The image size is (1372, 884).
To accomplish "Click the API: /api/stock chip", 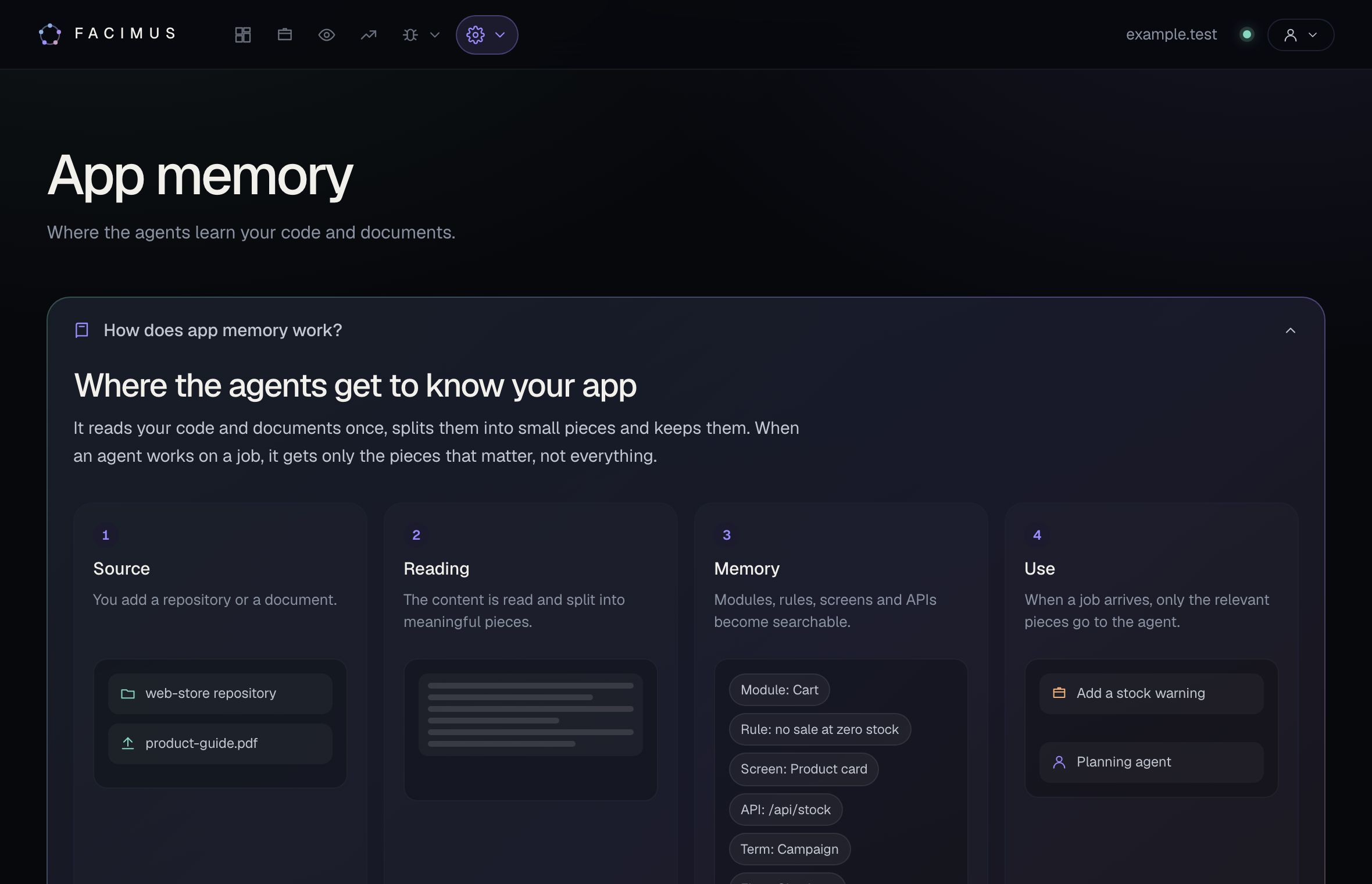I will tap(785, 810).
